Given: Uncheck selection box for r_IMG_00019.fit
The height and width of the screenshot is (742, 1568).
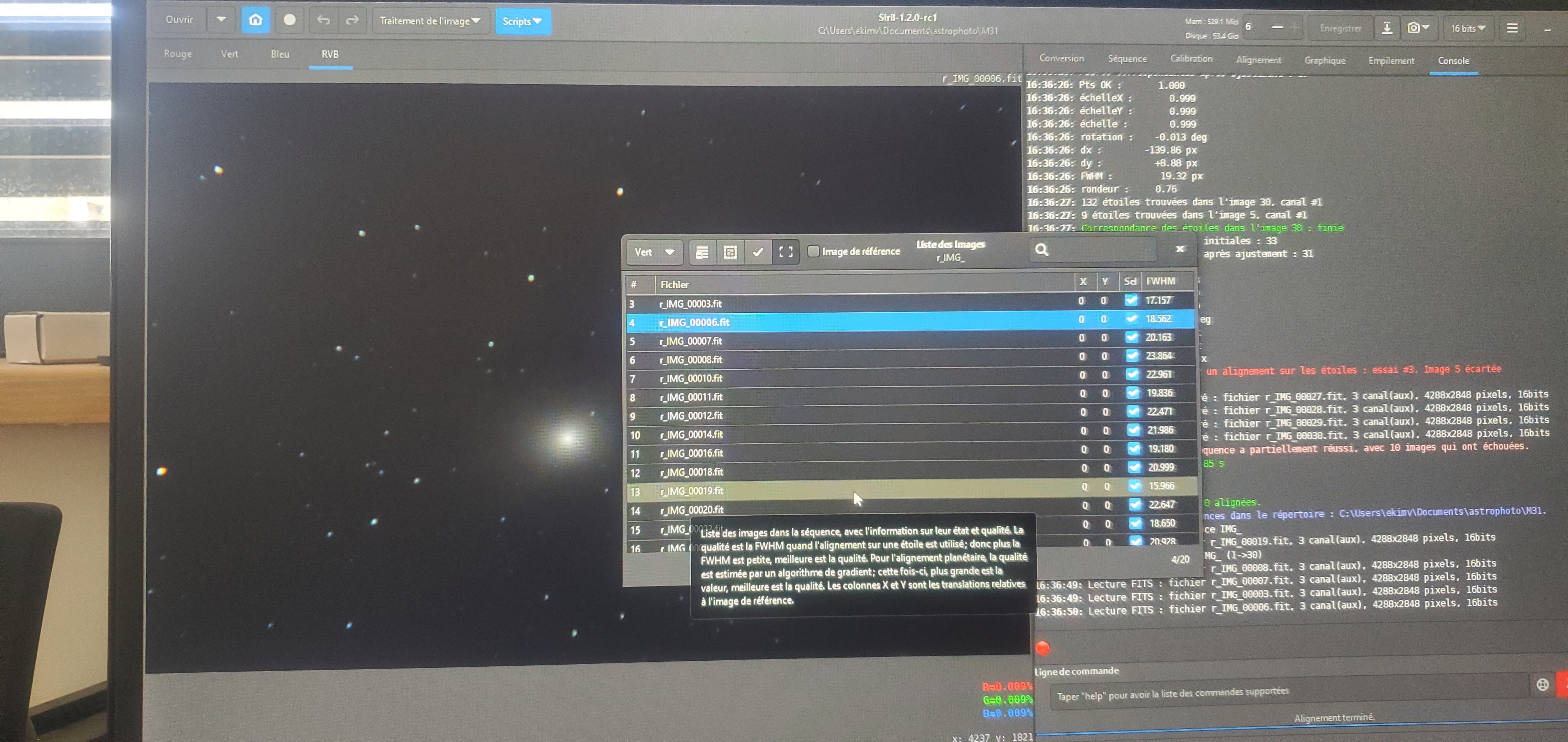Looking at the screenshot, I should [x=1135, y=486].
